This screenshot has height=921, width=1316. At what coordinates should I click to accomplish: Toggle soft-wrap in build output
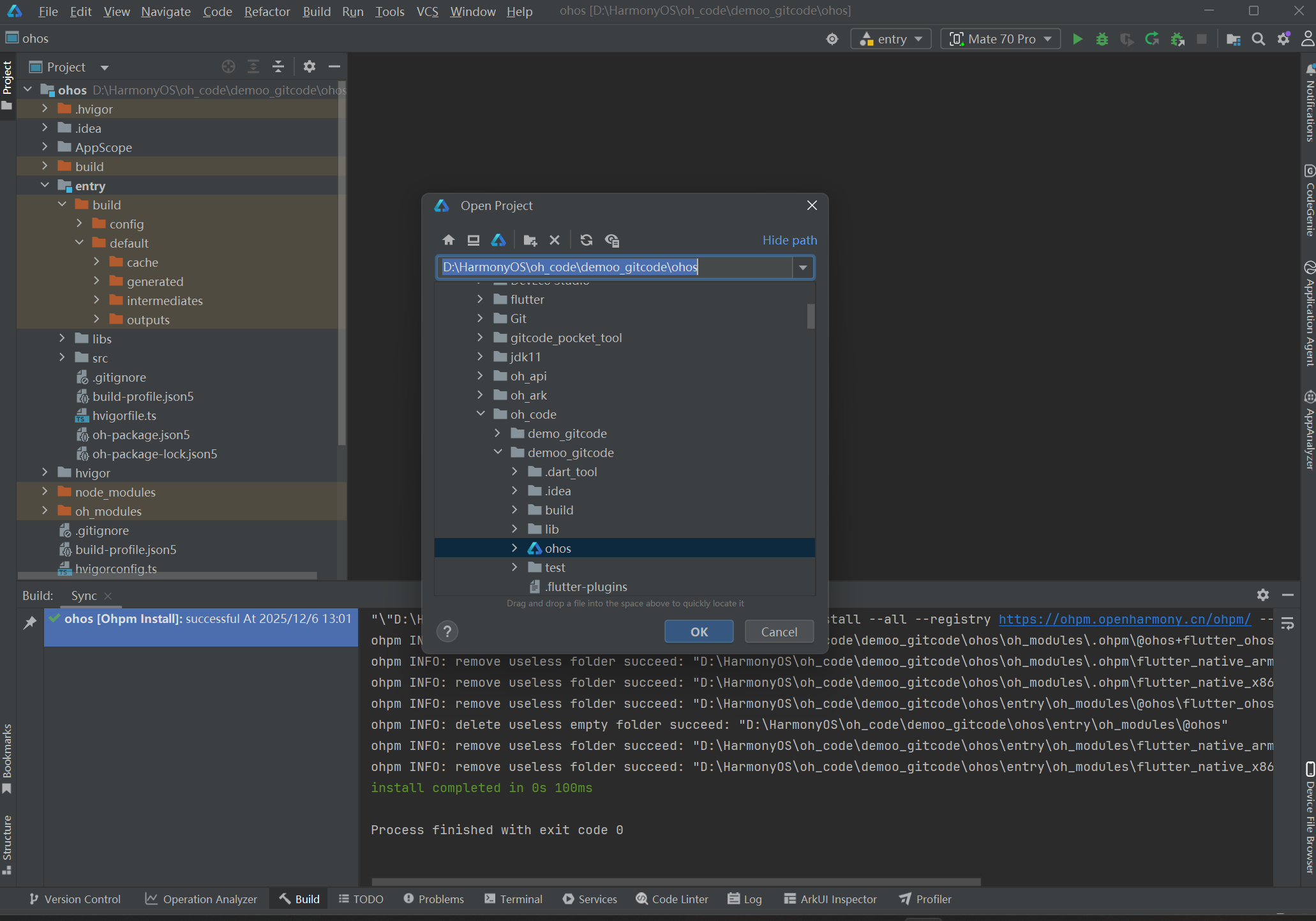[x=1287, y=624]
